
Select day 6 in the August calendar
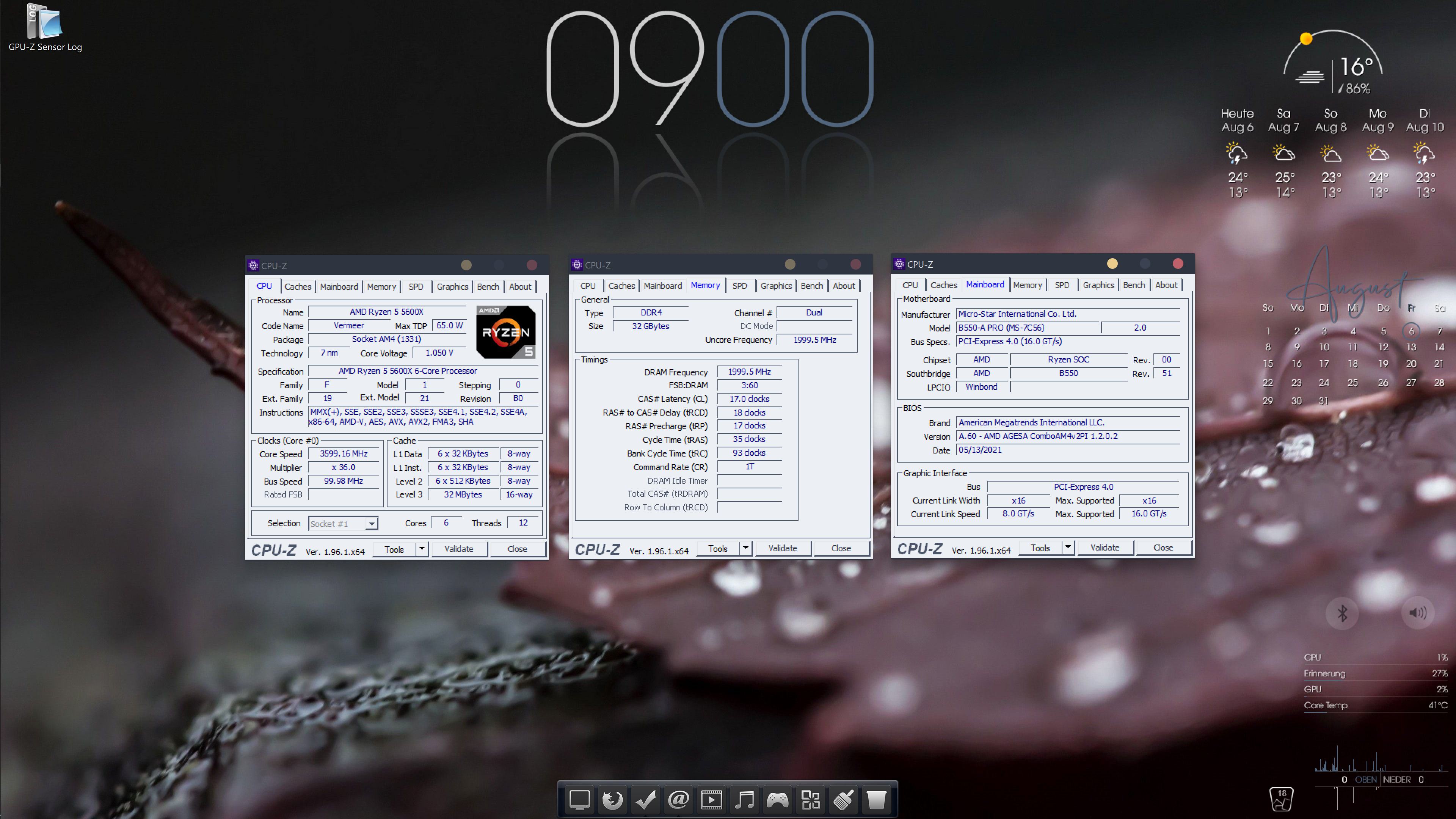1411,331
